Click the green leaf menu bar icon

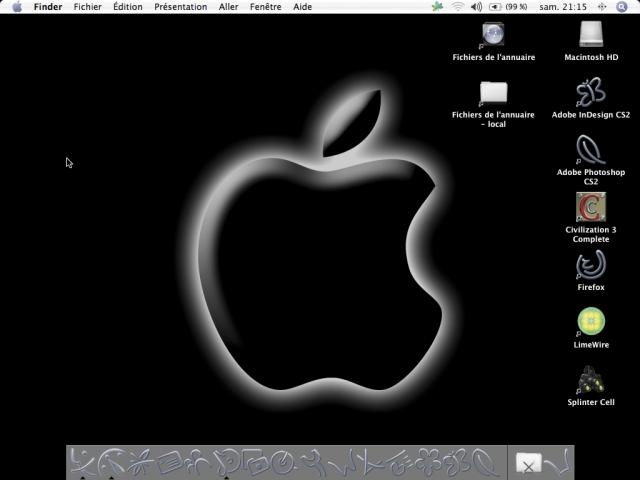point(437,7)
